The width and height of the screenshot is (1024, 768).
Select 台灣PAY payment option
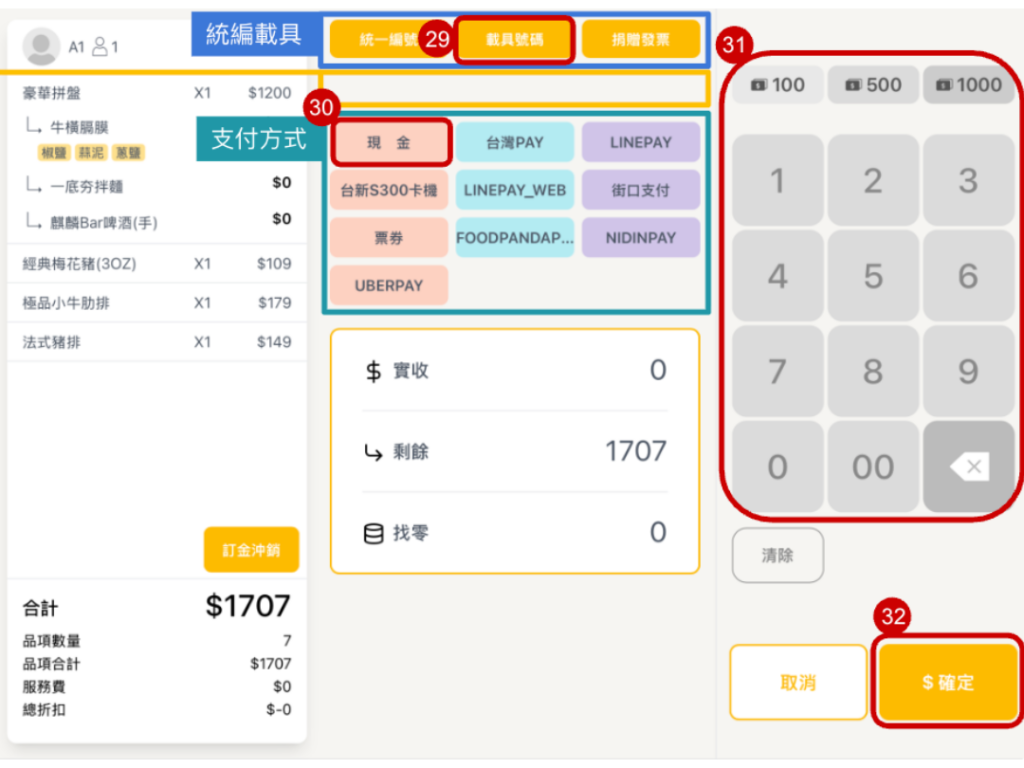515,142
